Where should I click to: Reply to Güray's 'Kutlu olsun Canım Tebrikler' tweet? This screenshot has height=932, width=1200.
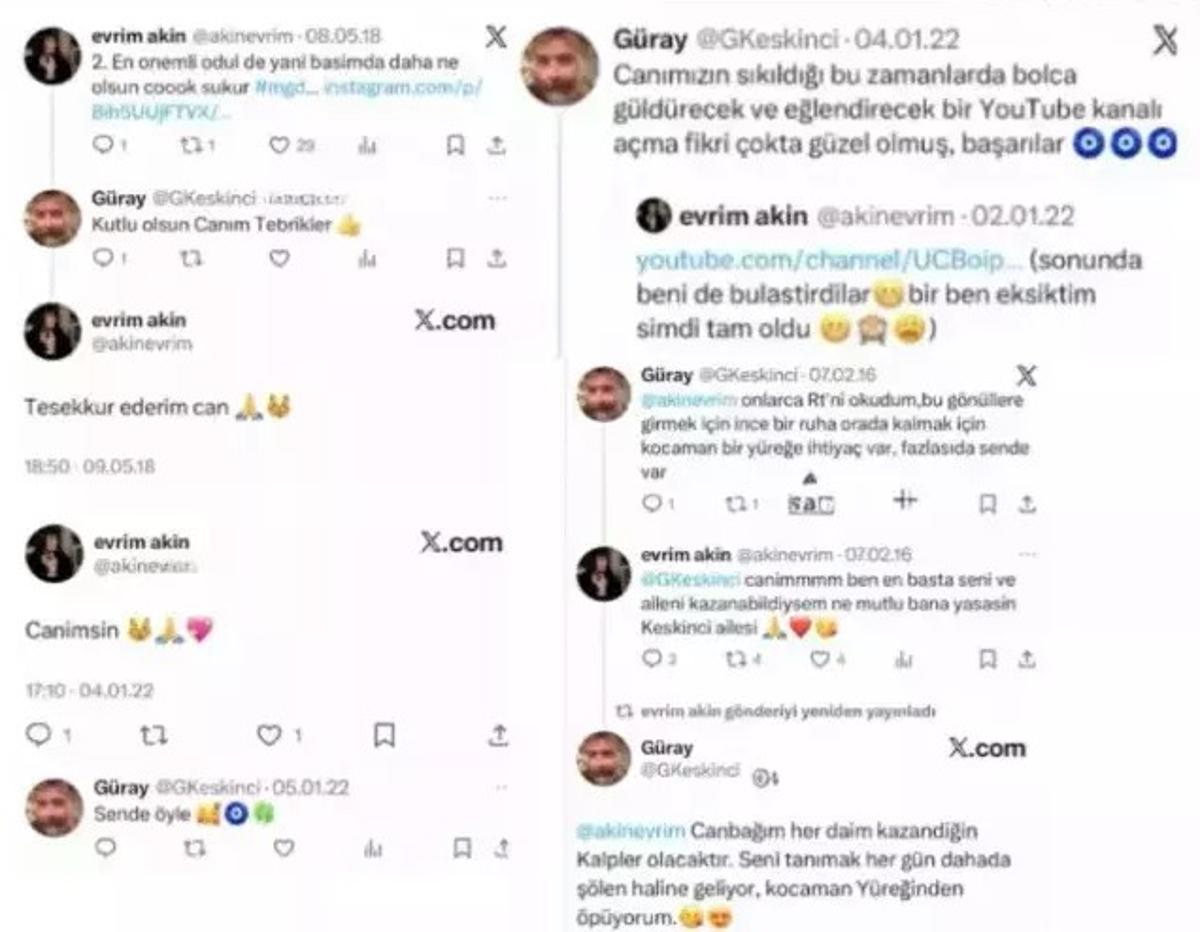pyautogui.click(x=103, y=259)
